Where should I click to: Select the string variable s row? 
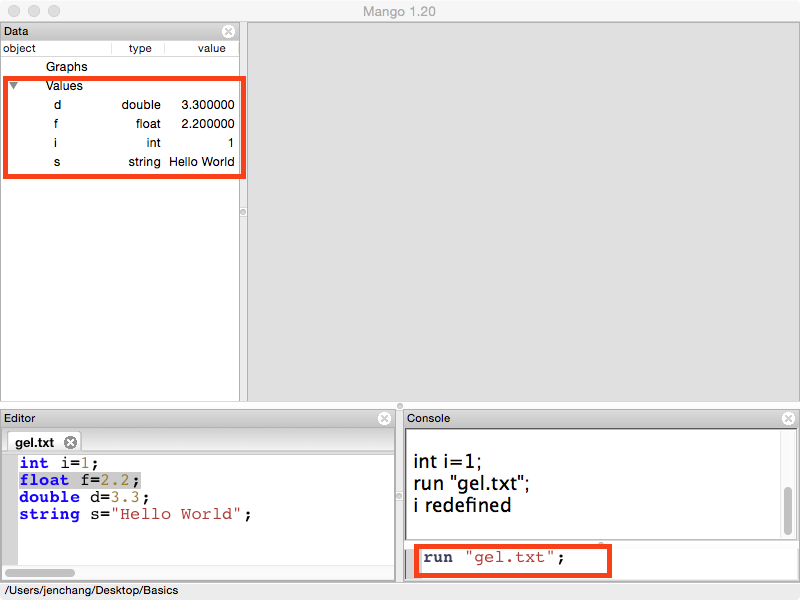(x=120, y=162)
